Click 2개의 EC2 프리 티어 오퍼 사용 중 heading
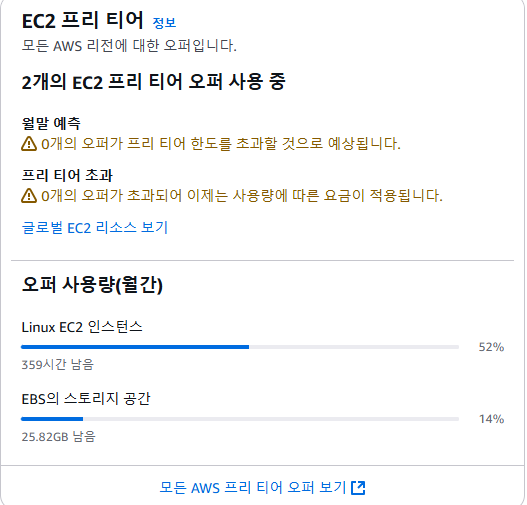The height and width of the screenshot is (505, 527). point(154,82)
